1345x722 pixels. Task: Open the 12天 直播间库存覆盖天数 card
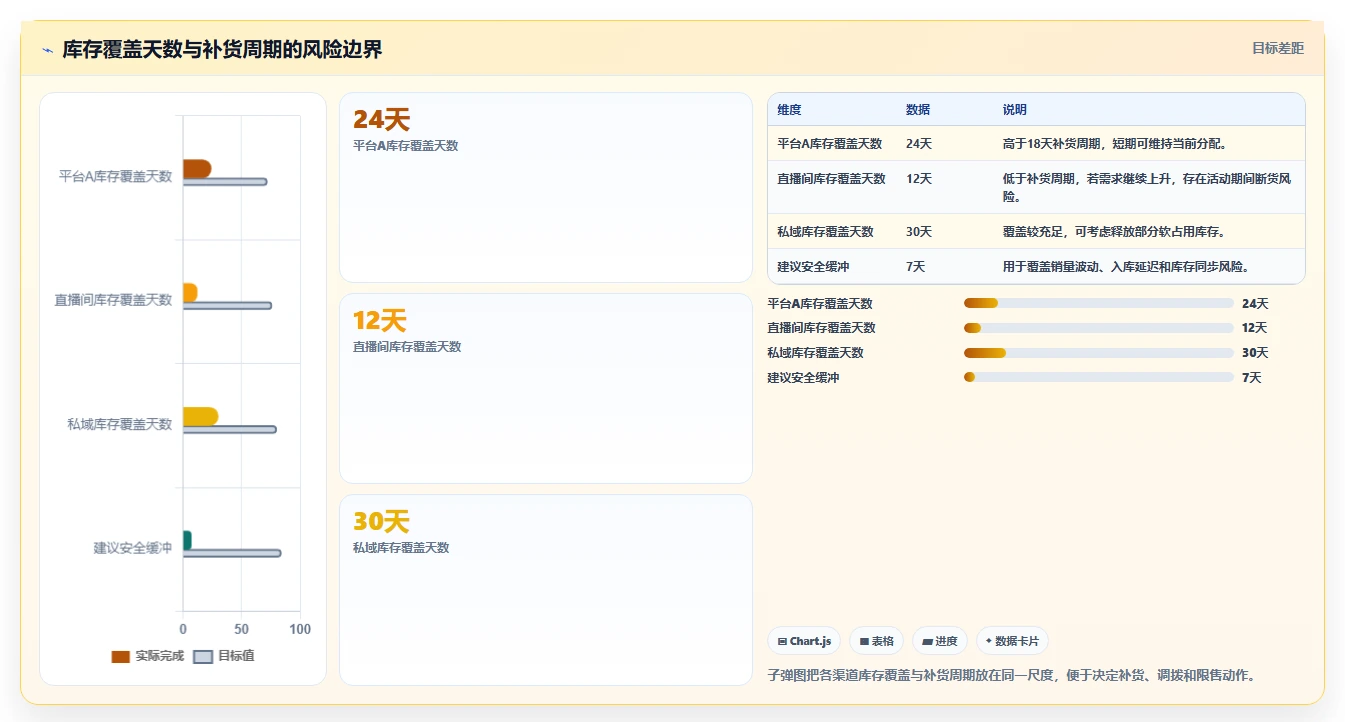pyautogui.click(x=546, y=388)
